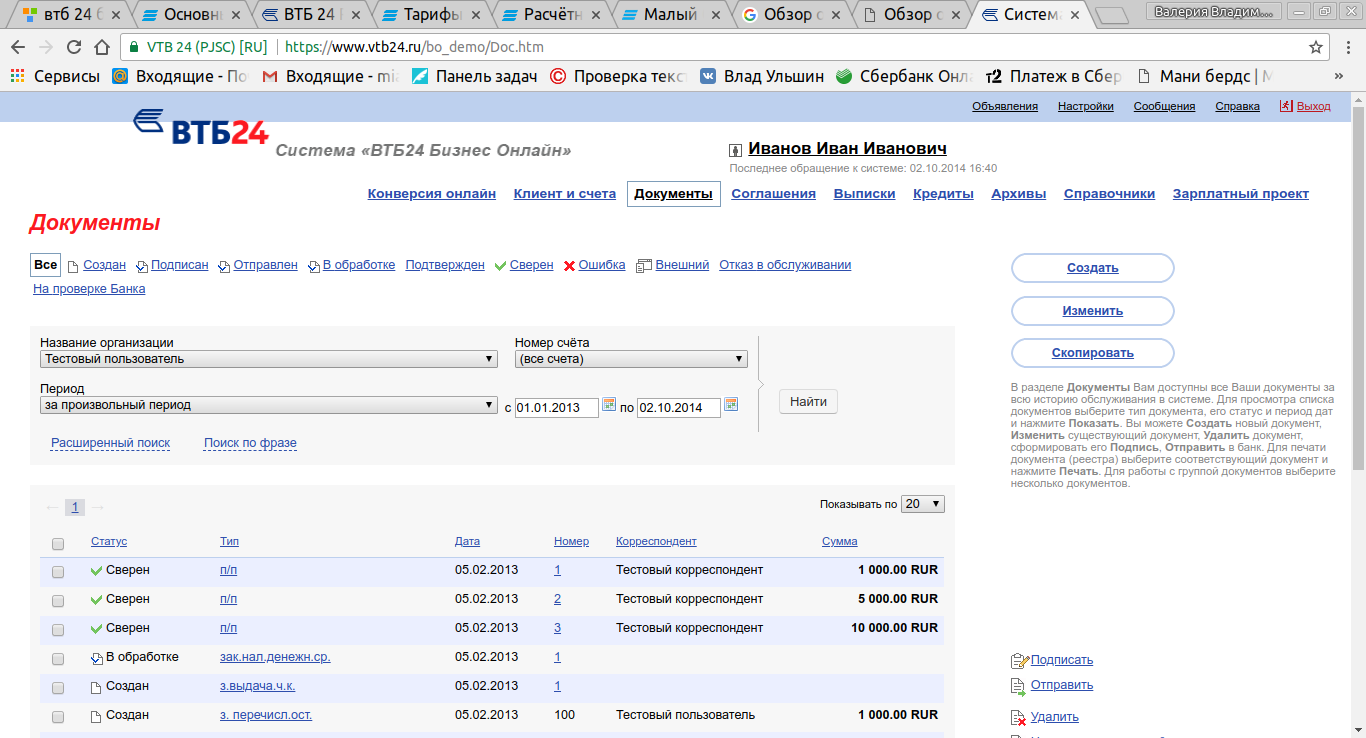Switch to the Кредиты menu section
The width and height of the screenshot is (1366, 738).
pyautogui.click(x=943, y=194)
